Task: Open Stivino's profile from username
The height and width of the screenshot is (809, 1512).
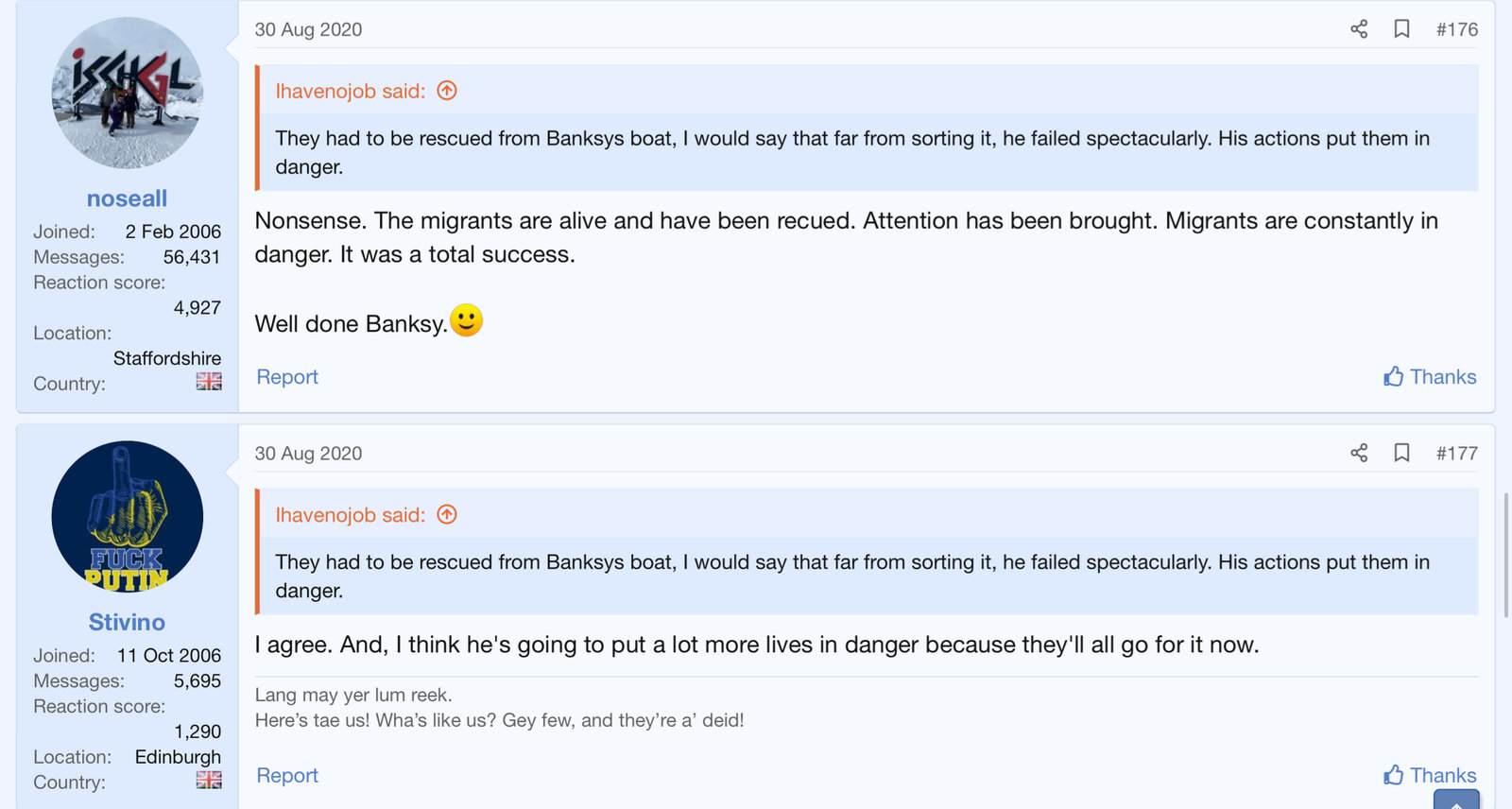Action: (x=127, y=622)
